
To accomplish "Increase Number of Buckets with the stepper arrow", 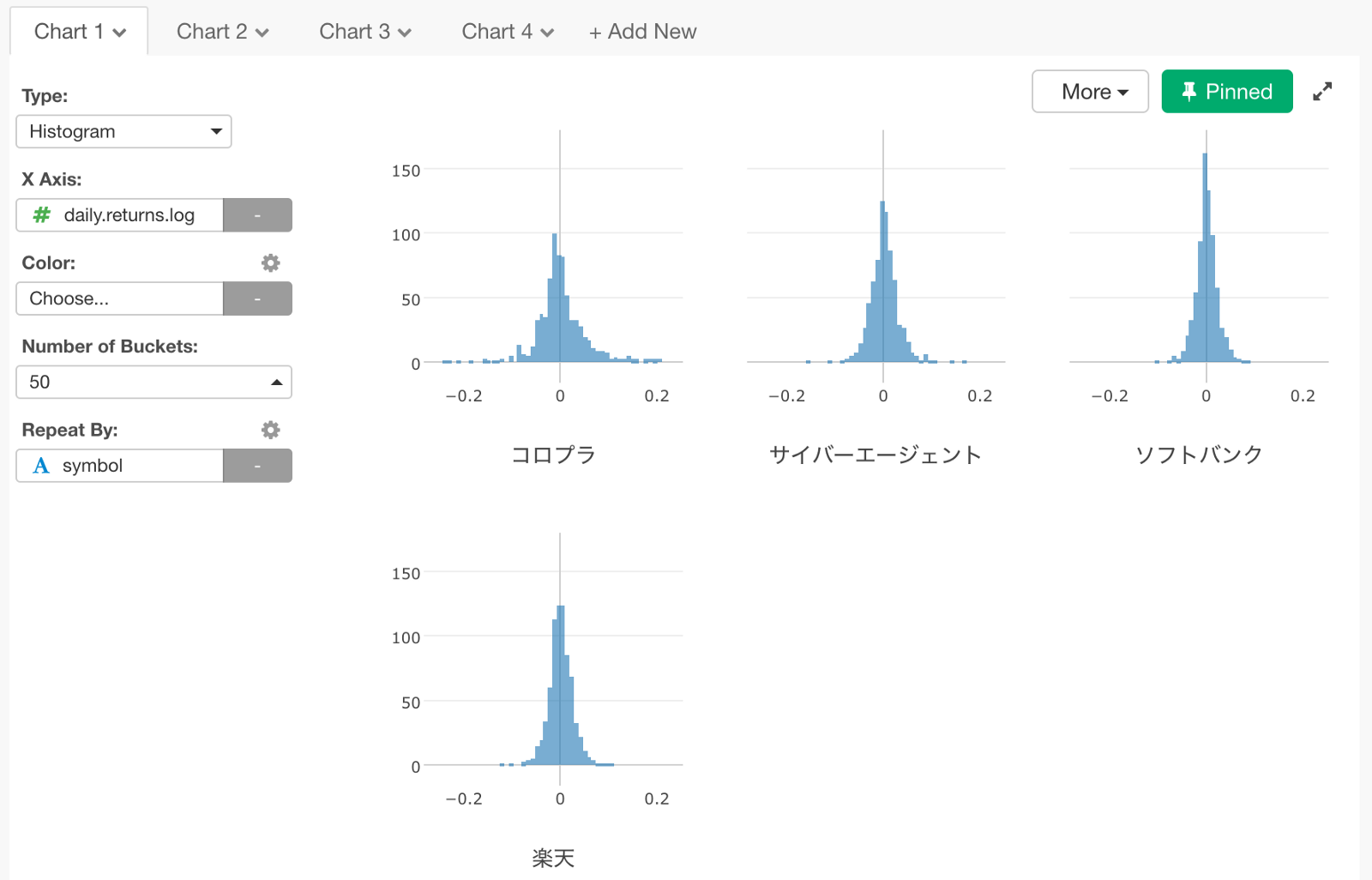I will pos(276,382).
